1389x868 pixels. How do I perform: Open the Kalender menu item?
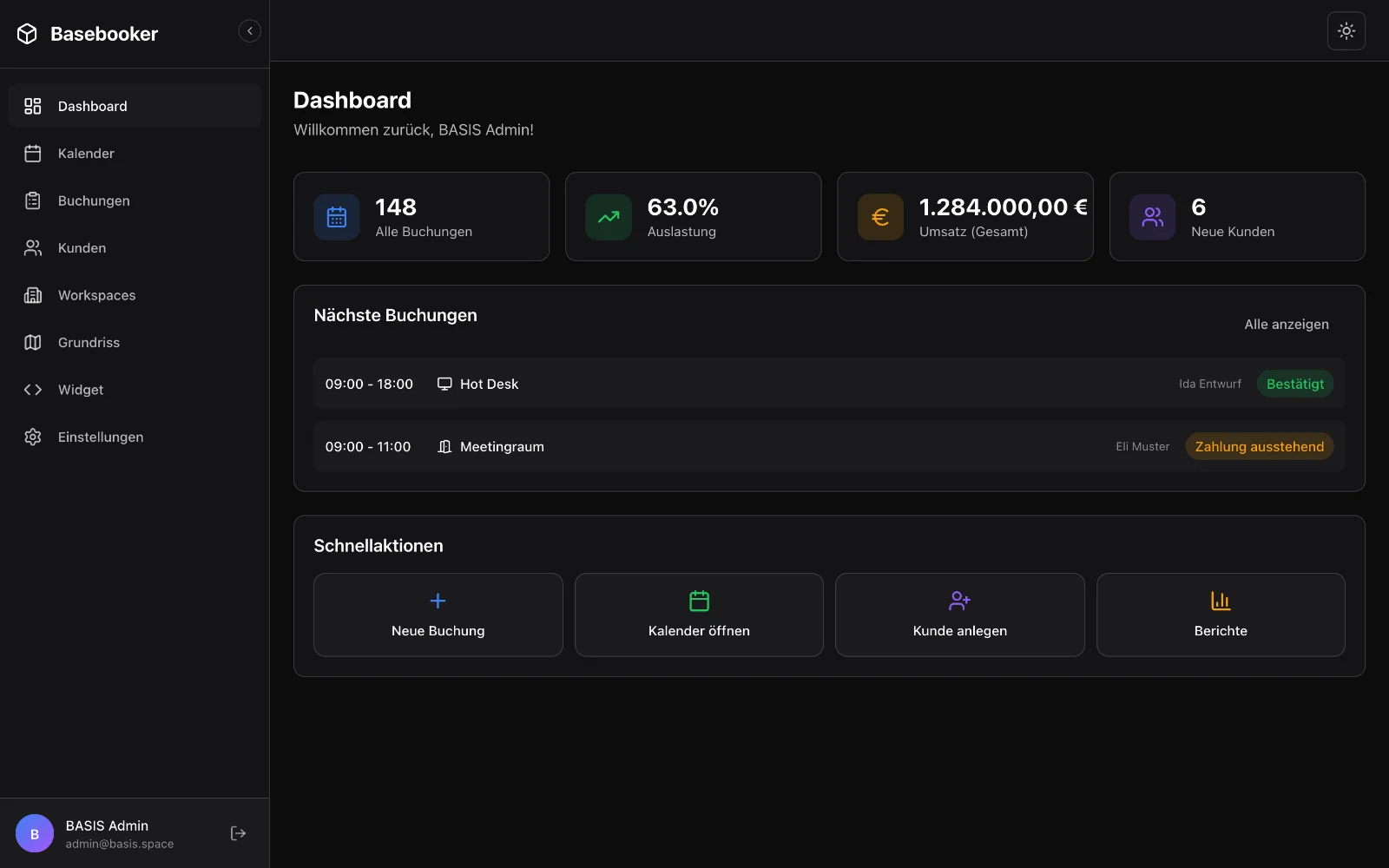(x=135, y=154)
